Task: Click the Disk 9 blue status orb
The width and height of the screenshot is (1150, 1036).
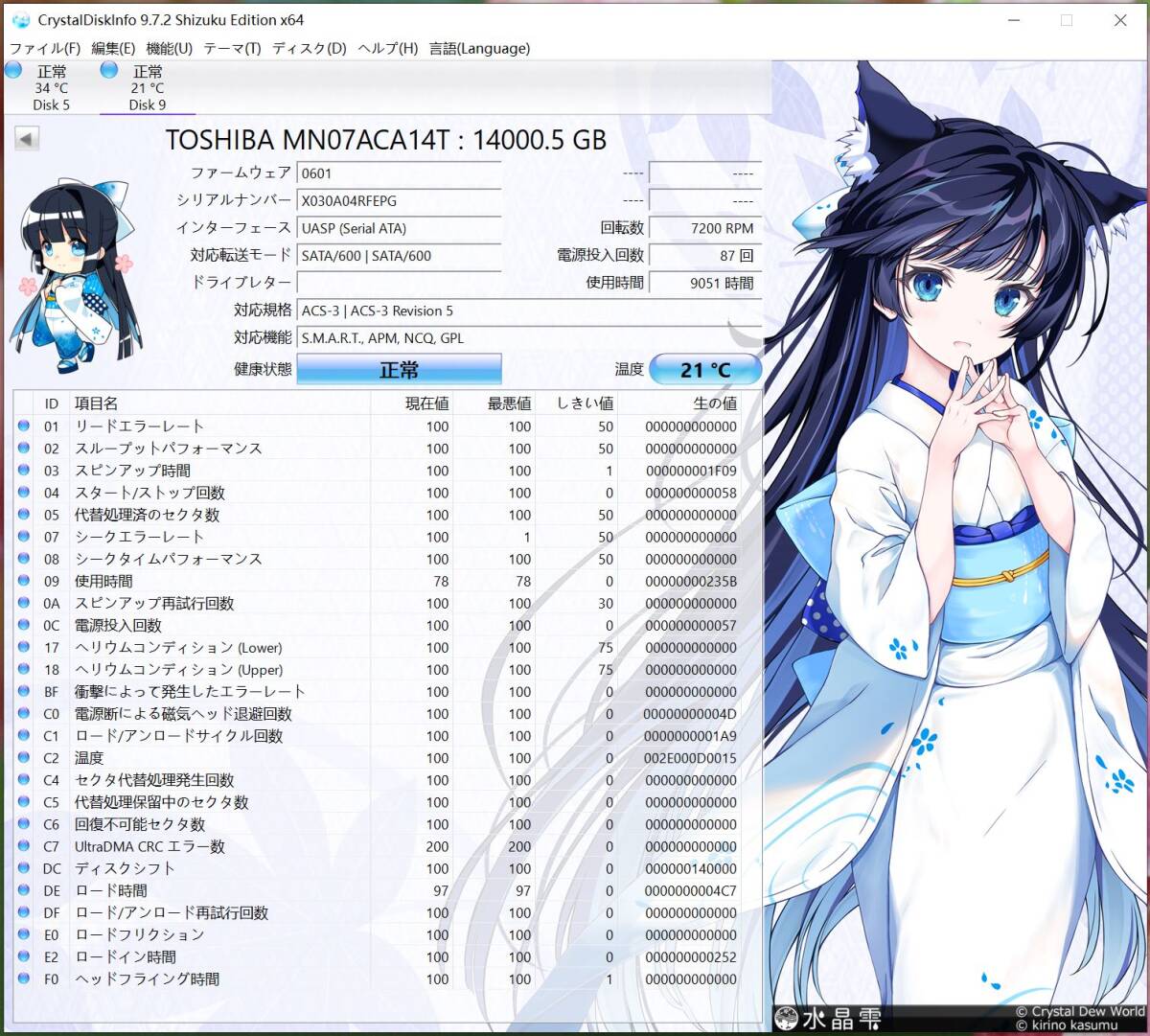Action: (109, 70)
